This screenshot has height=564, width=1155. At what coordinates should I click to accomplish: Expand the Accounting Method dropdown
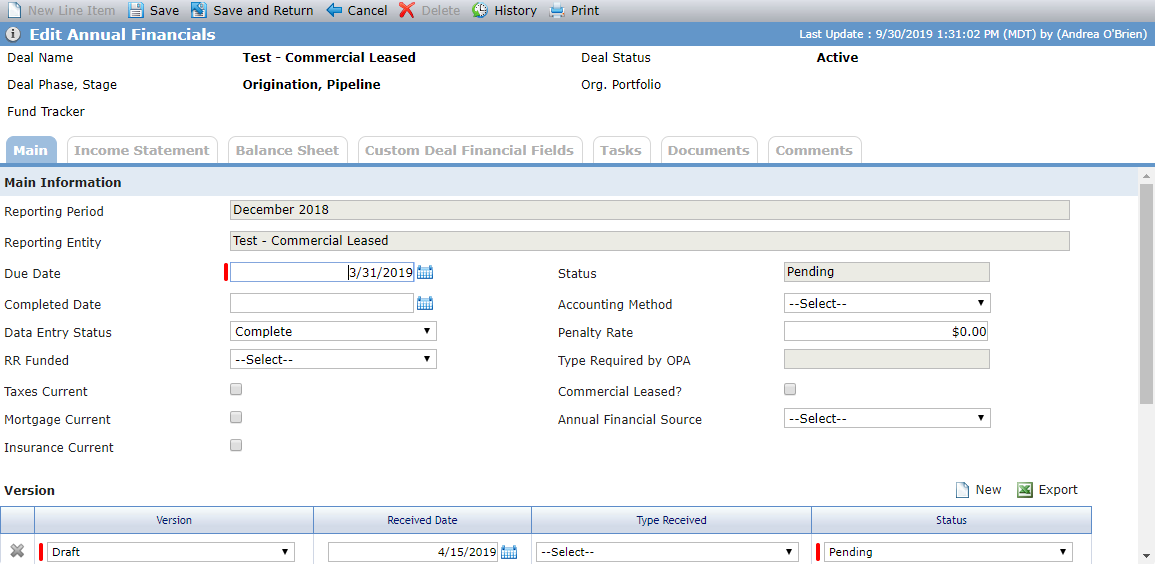pos(887,303)
